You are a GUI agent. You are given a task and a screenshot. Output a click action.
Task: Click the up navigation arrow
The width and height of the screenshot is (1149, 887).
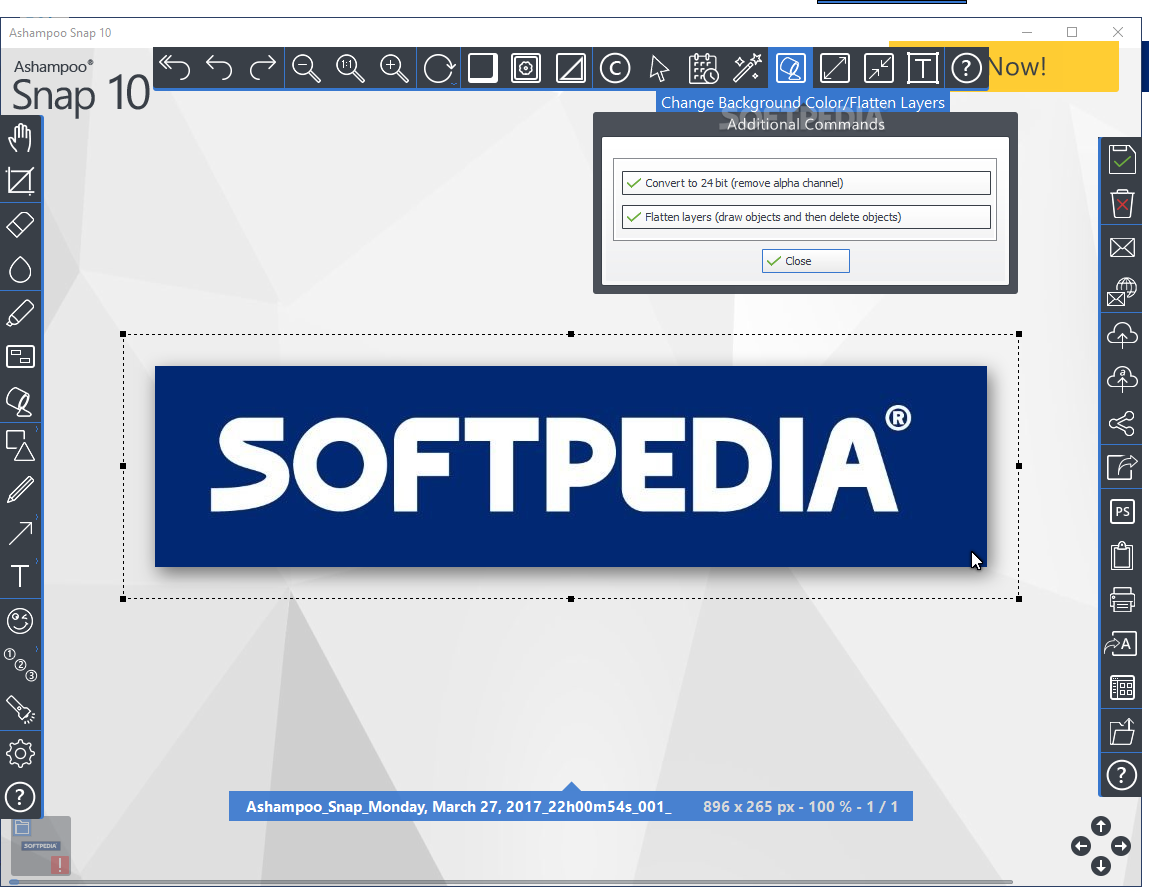(1101, 826)
